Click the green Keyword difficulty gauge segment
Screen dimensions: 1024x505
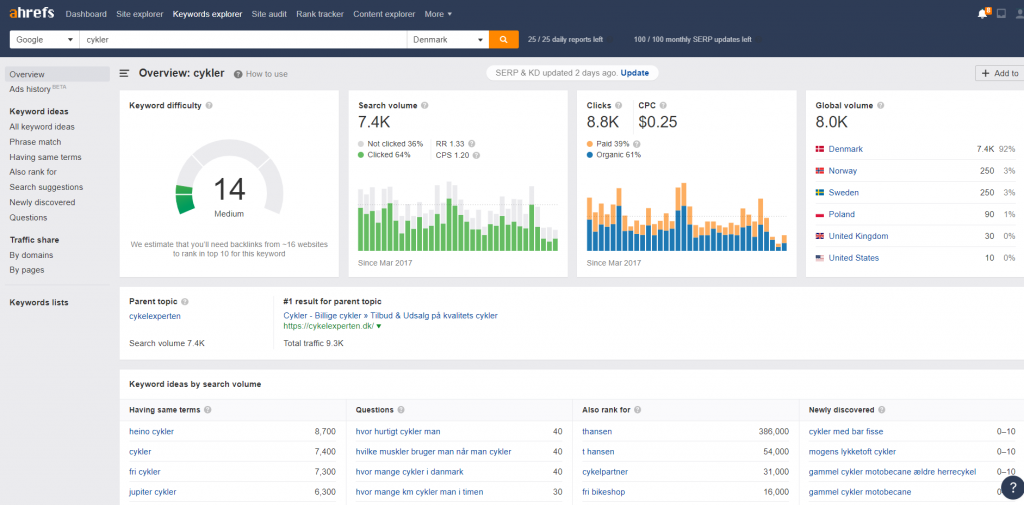[185, 199]
